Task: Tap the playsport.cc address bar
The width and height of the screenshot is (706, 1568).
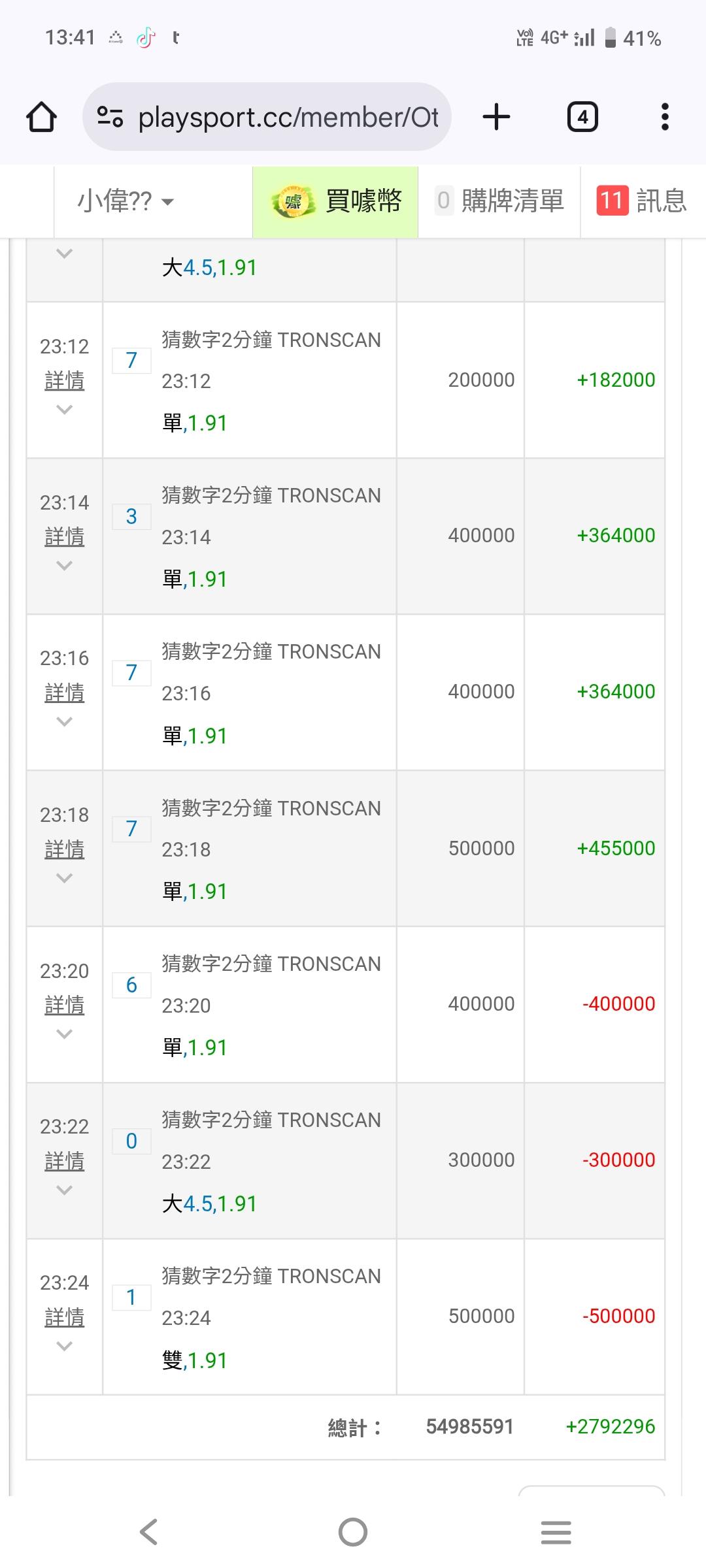Action: click(288, 118)
